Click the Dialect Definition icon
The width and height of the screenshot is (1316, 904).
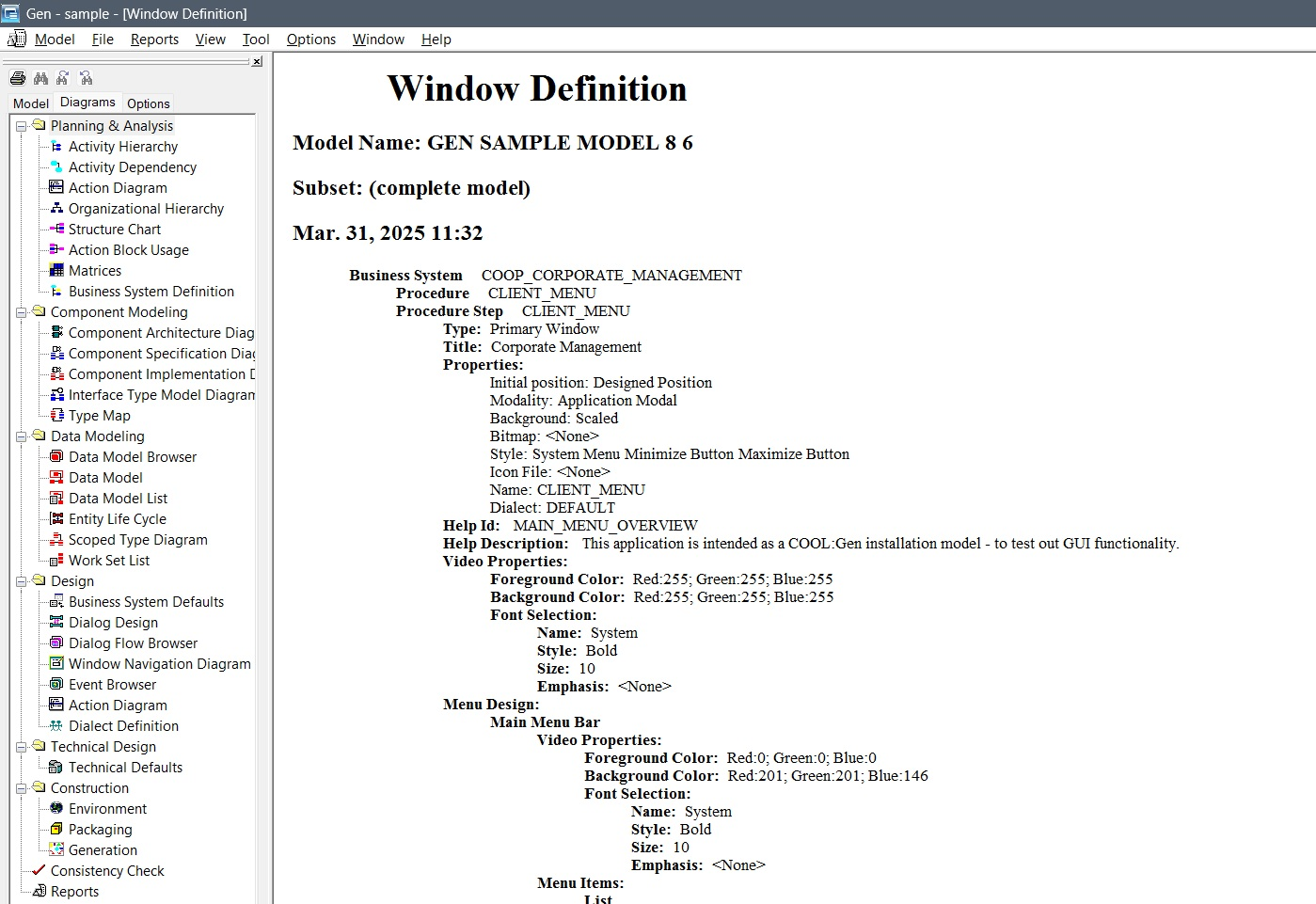coord(56,726)
